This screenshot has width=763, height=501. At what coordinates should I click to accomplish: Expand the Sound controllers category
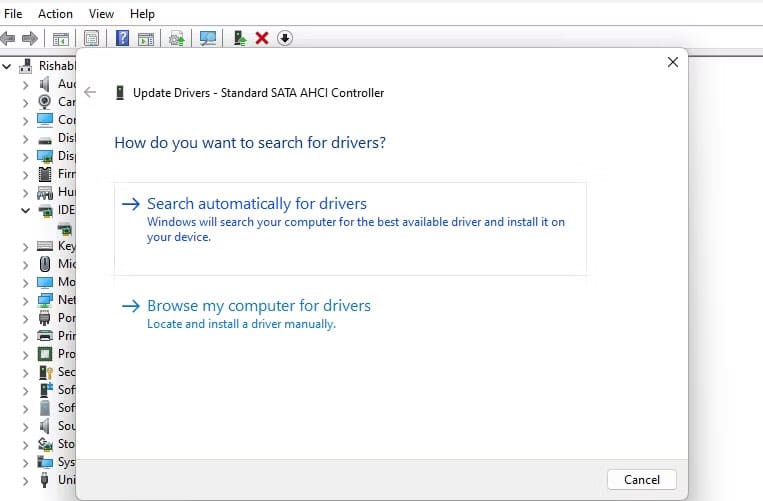pyautogui.click(x=25, y=427)
